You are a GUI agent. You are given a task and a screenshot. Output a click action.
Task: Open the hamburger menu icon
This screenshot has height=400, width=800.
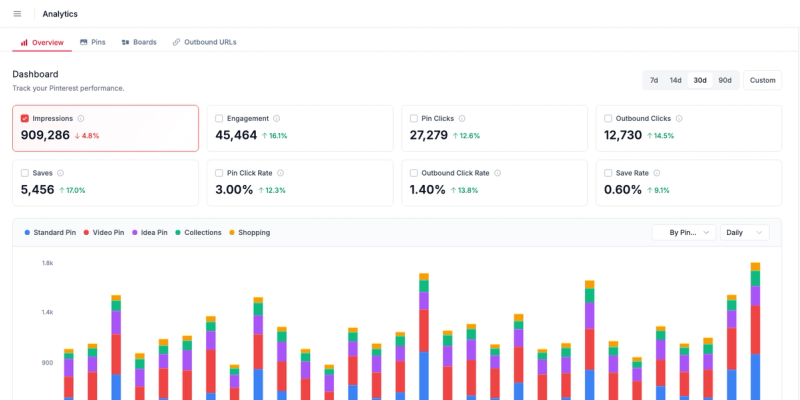coord(17,14)
